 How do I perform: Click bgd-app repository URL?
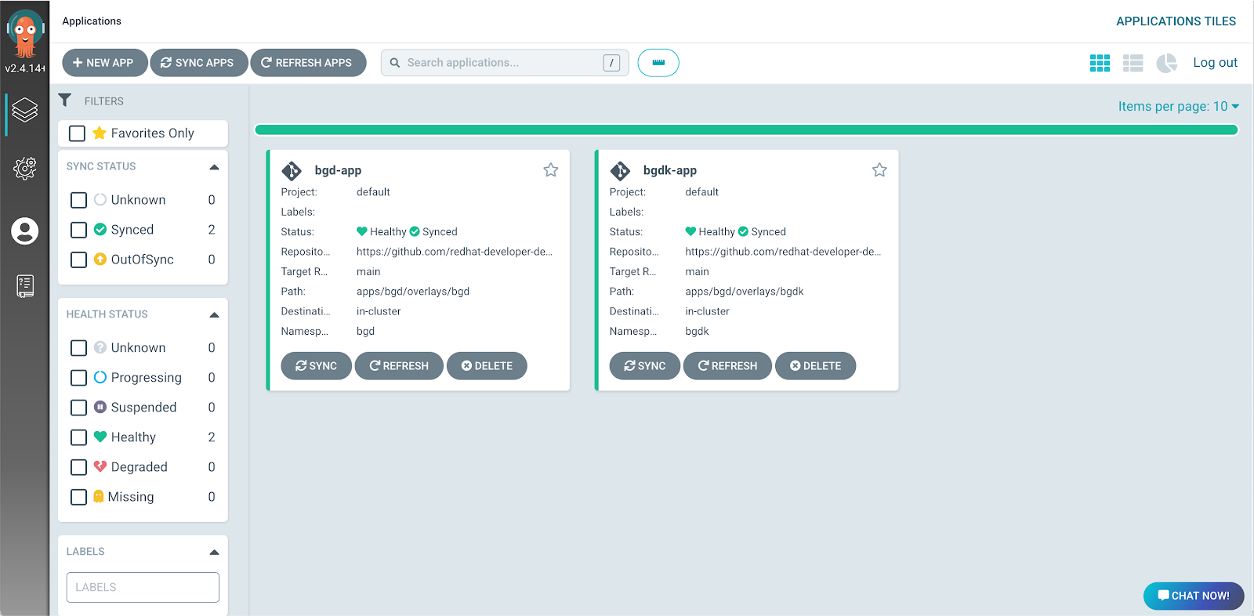[455, 252]
